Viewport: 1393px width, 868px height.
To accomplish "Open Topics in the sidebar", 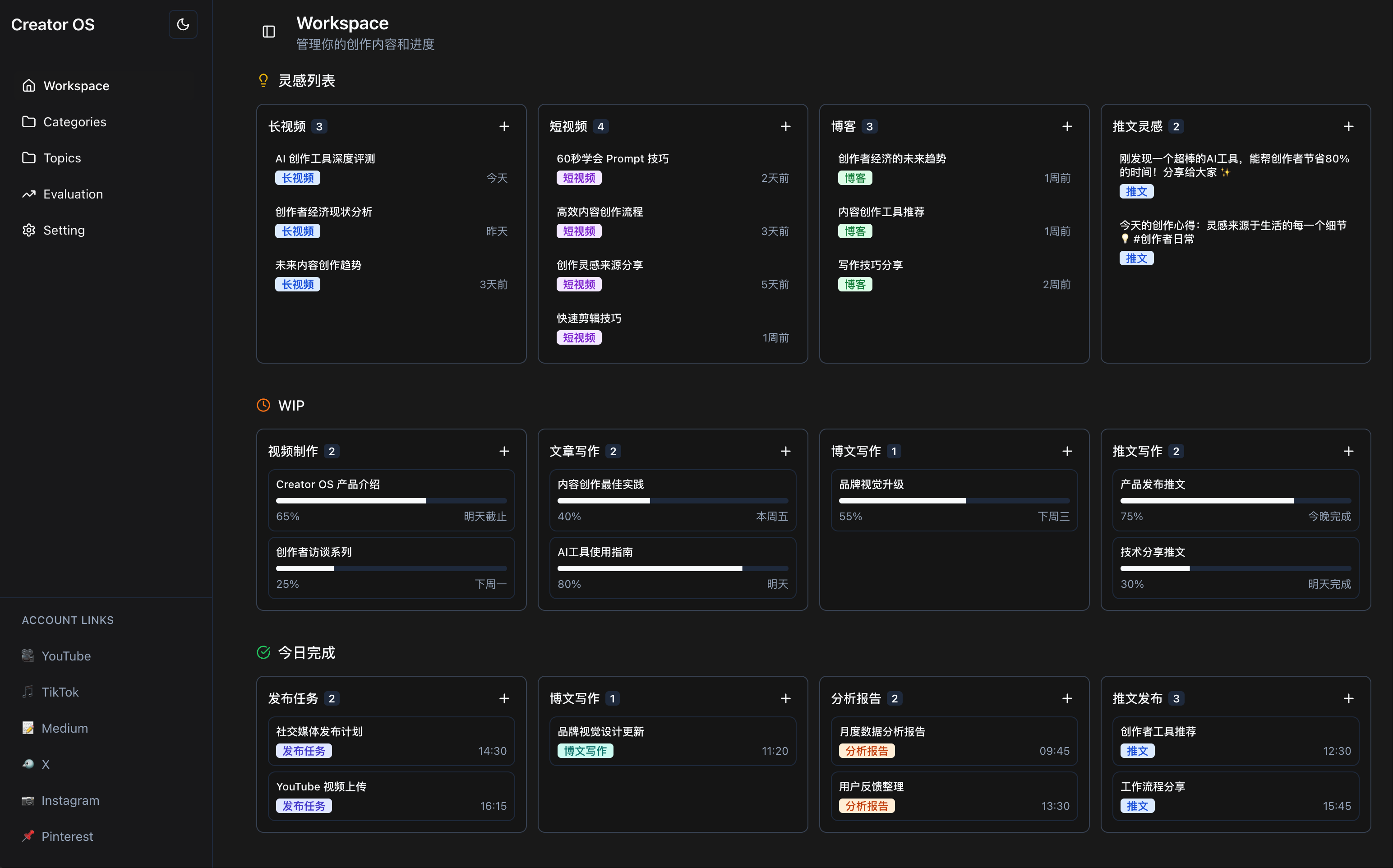I will (x=106, y=158).
